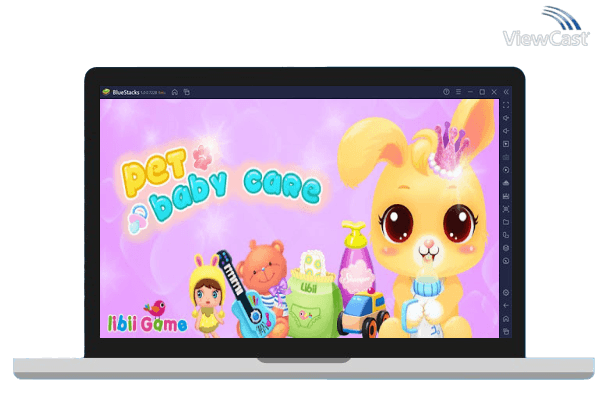
Task: Open multi-instance manager icon in sidebar
Action: 506,235
